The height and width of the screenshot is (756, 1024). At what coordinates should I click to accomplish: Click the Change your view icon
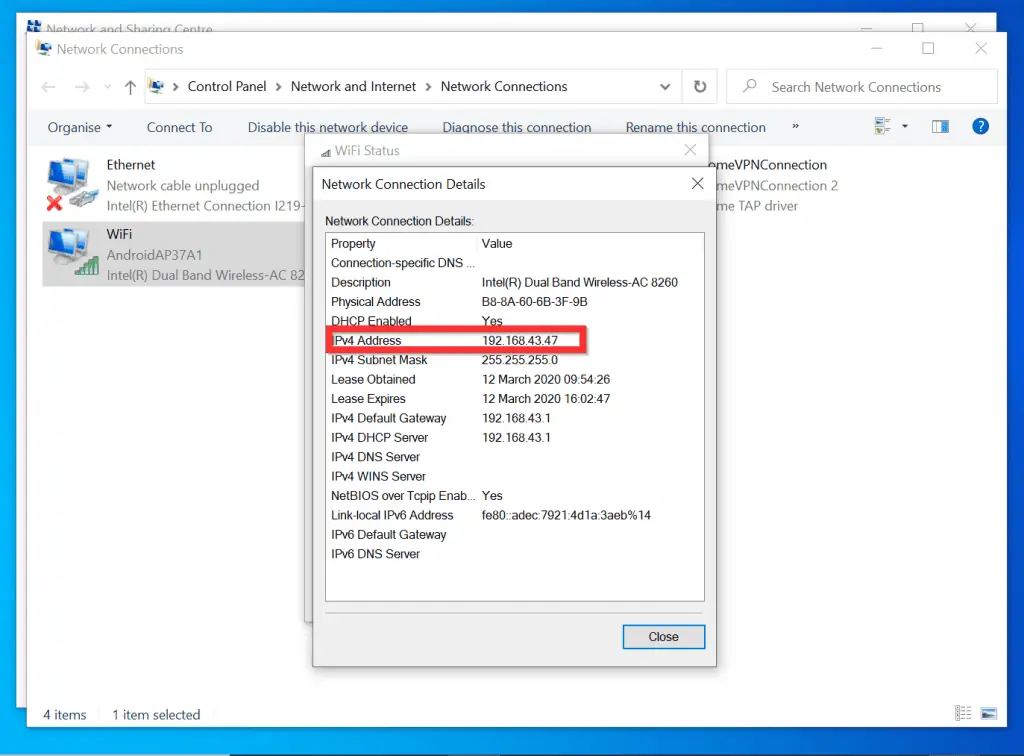[x=882, y=127]
